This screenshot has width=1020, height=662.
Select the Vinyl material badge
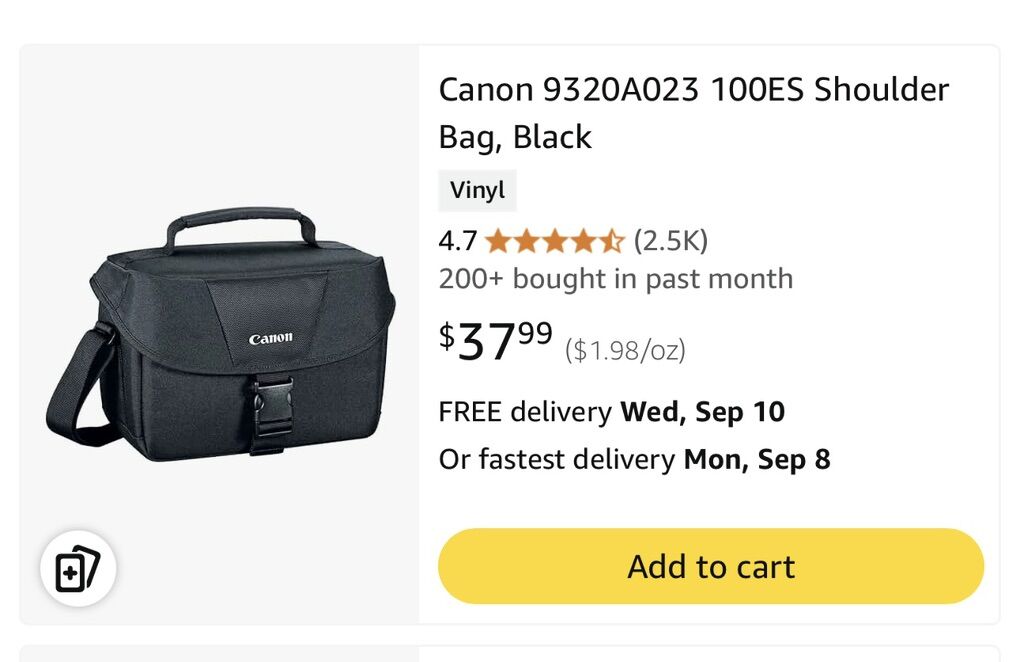pyautogui.click(x=477, y=191)
